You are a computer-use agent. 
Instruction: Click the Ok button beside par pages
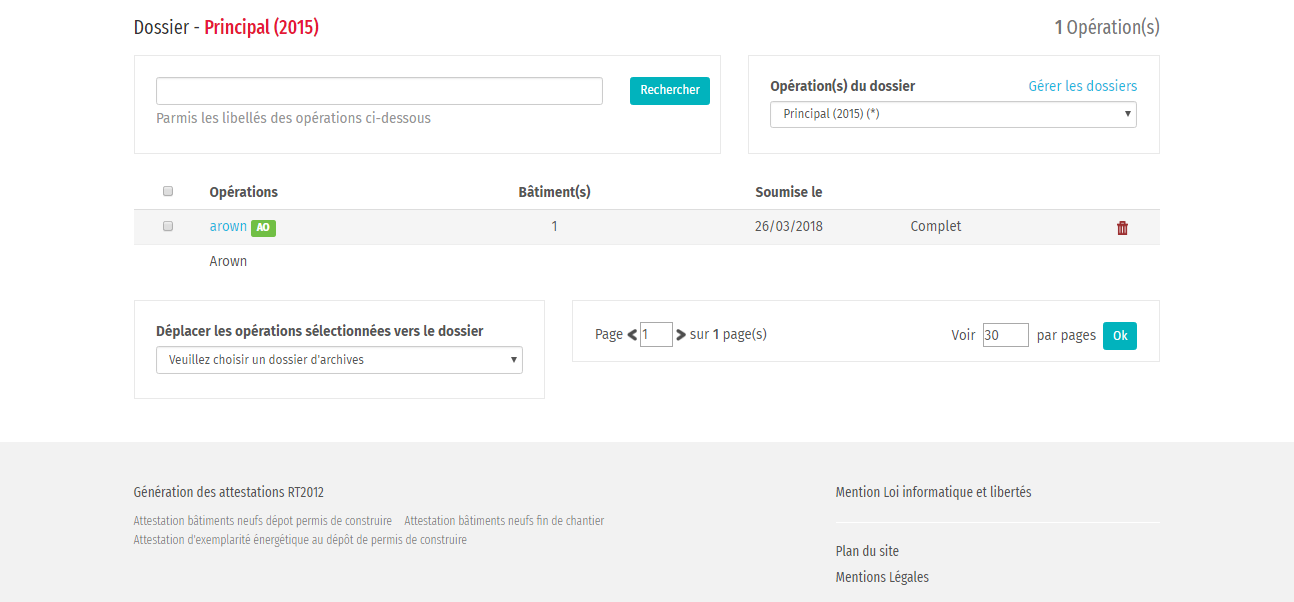click(x=1119, y=336)
